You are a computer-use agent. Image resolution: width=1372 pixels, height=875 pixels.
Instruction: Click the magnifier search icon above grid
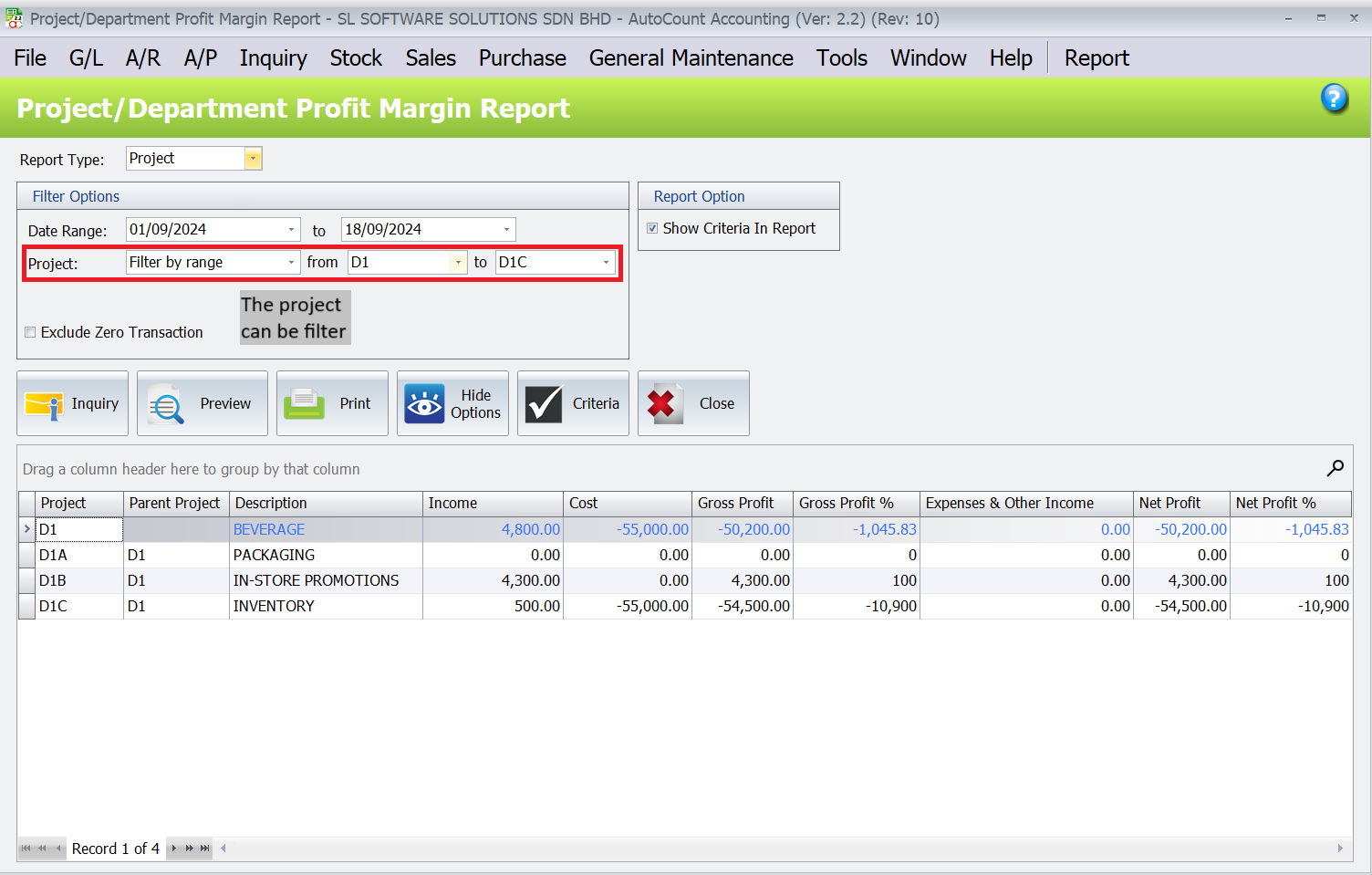1335,468
